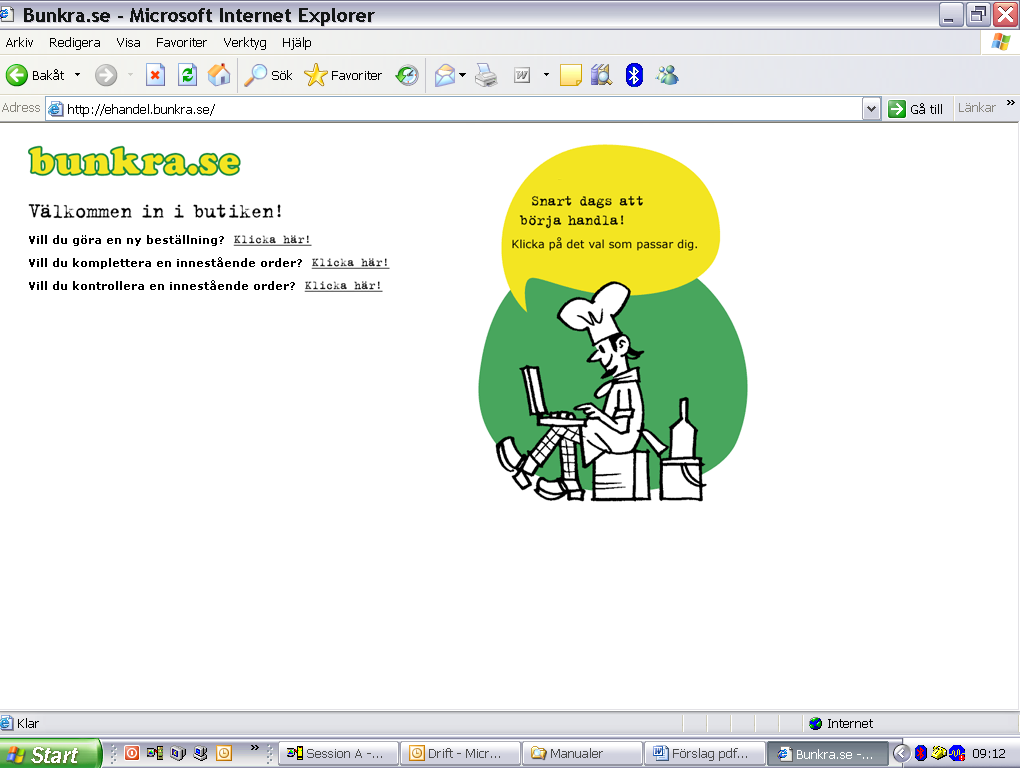Click the Gå till button
Screen dimensions: 1020x768
tap(916, 109)
